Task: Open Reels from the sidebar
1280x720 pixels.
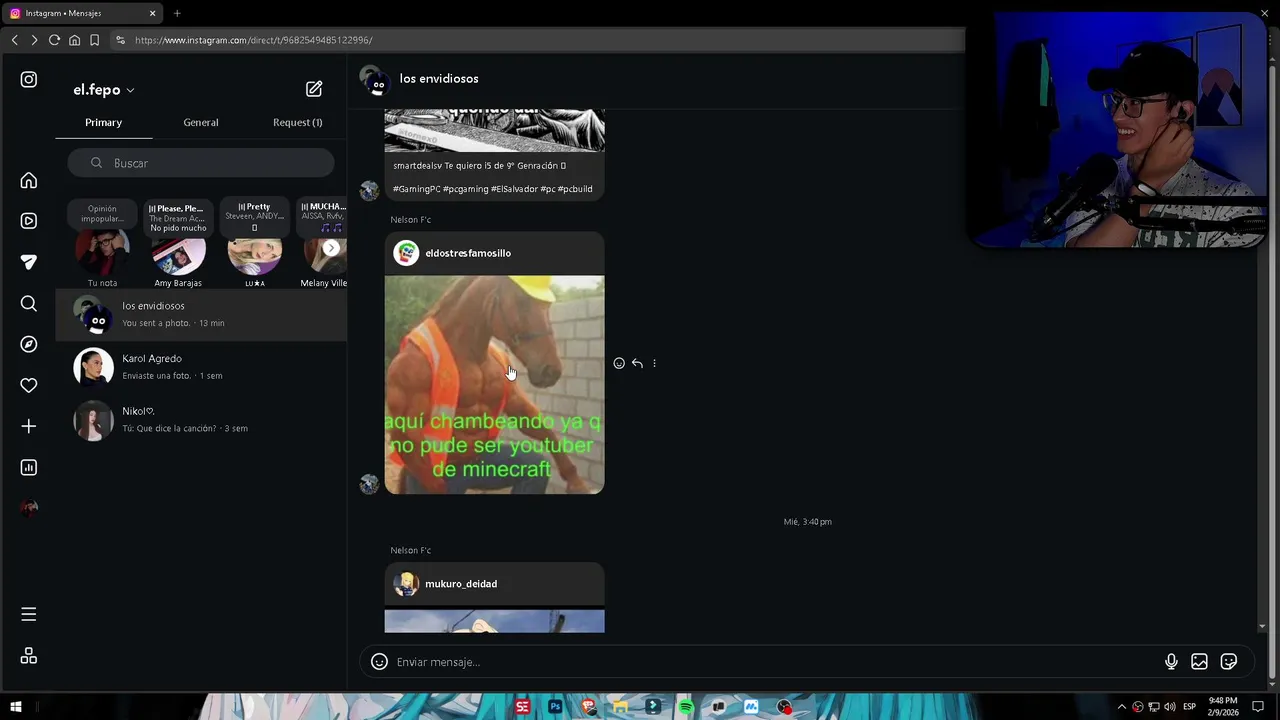Action: [x=29, y=221]
